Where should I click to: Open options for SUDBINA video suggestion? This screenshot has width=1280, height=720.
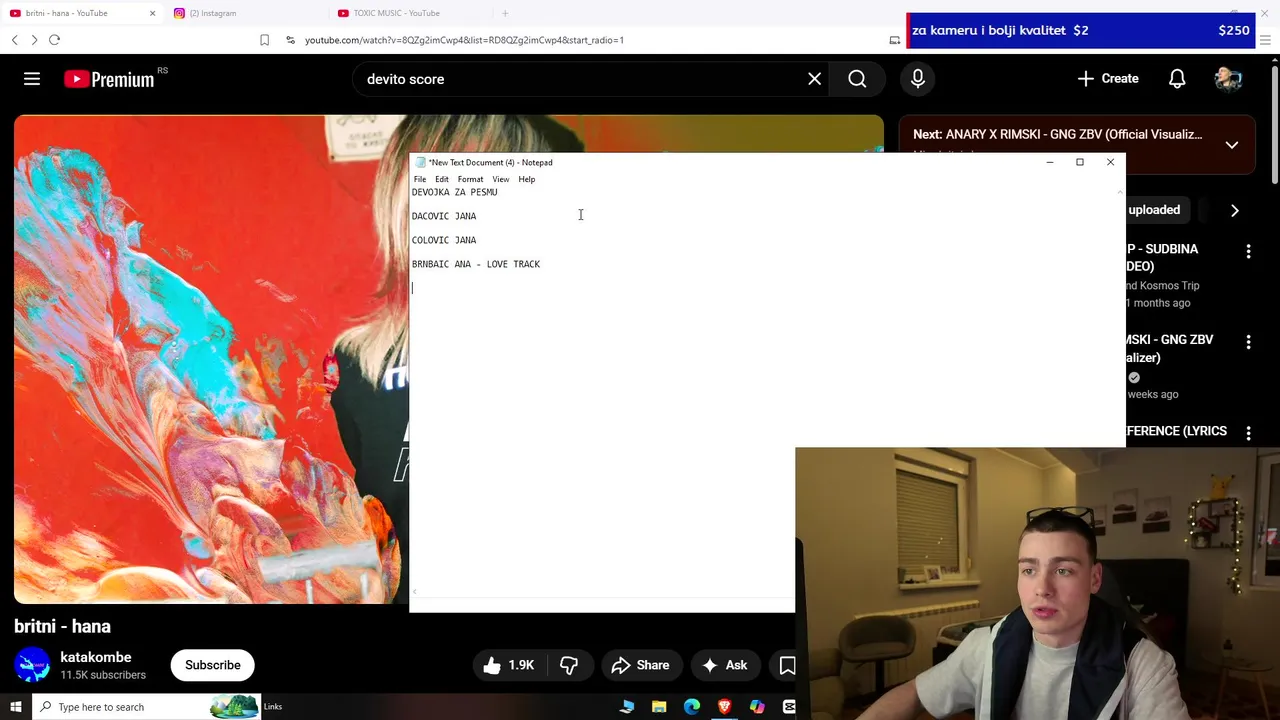(1248, 252)
